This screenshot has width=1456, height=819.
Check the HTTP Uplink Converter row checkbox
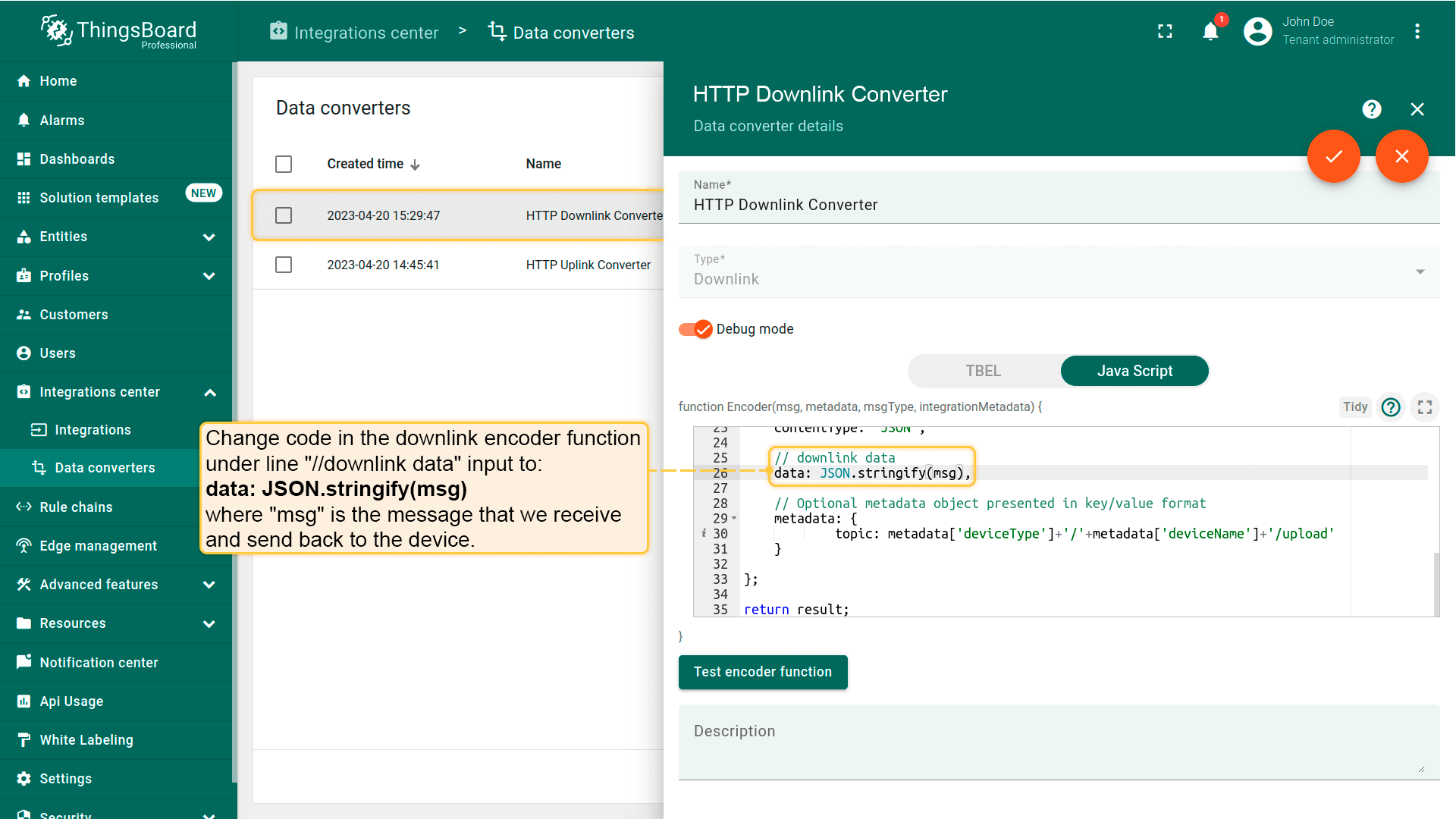[x=284, y=265]
